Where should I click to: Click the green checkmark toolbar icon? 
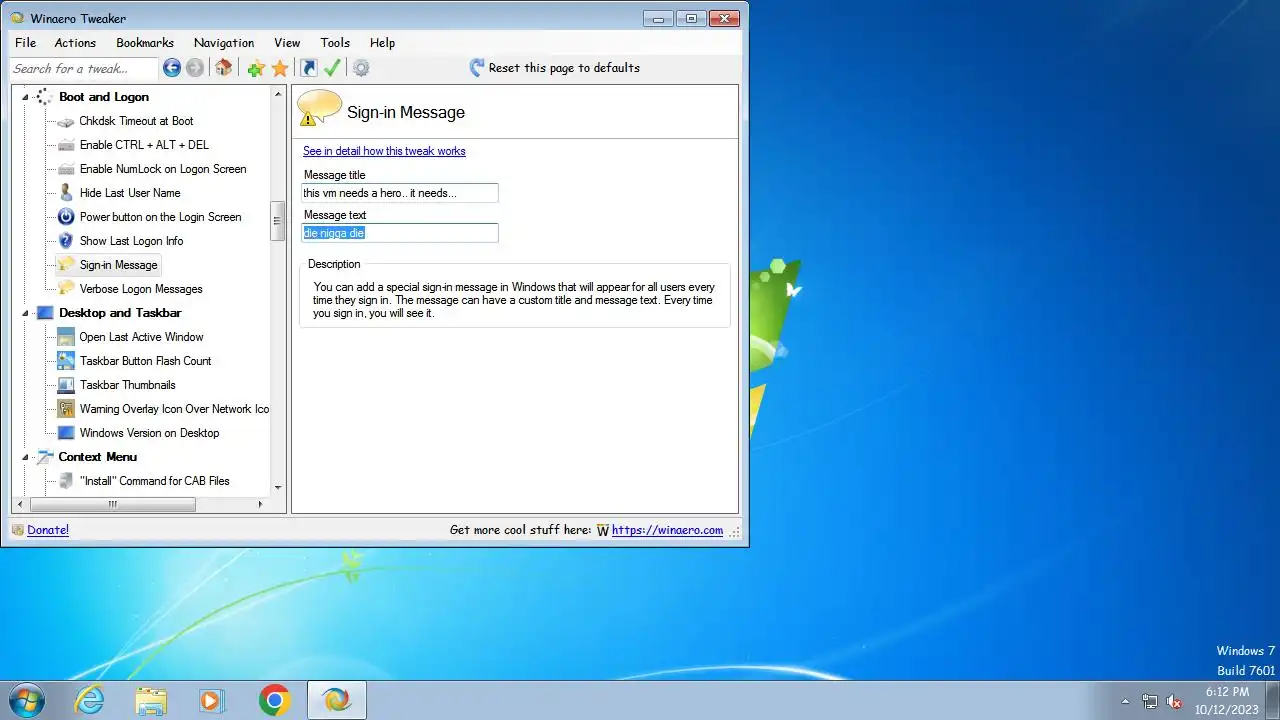(333, 68)
